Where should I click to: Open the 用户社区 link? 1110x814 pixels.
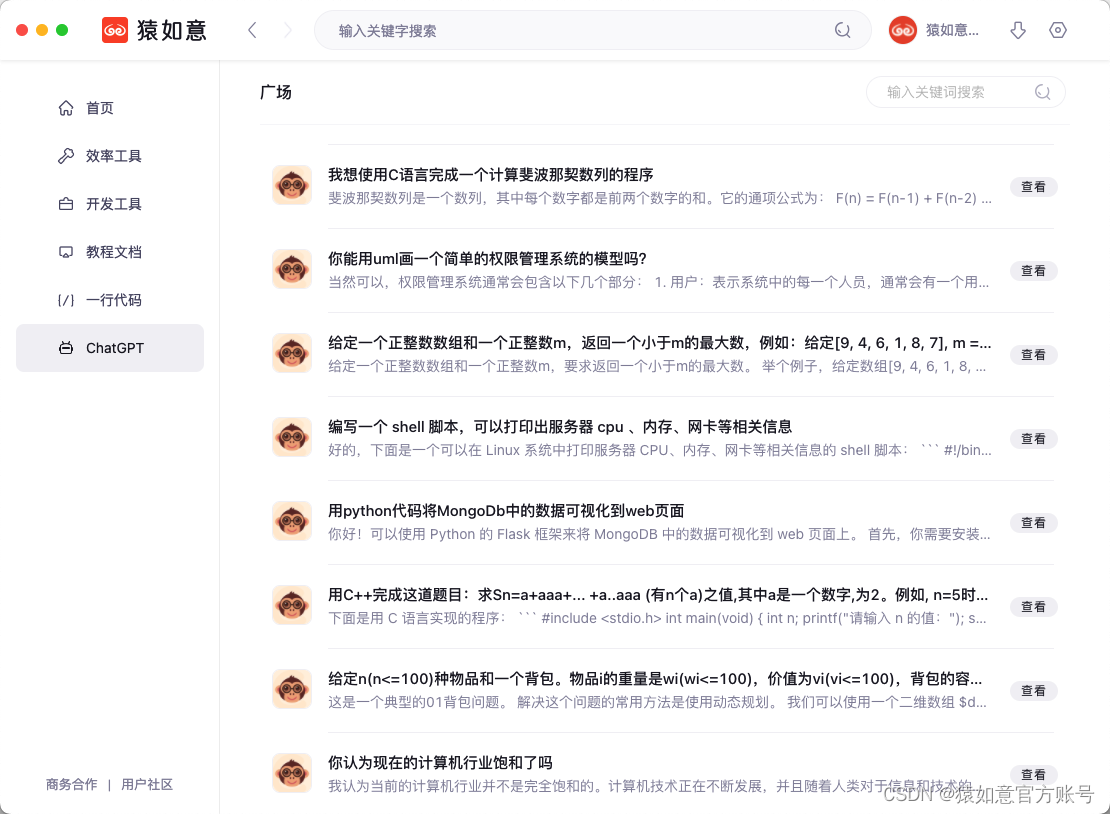(147, 784)
